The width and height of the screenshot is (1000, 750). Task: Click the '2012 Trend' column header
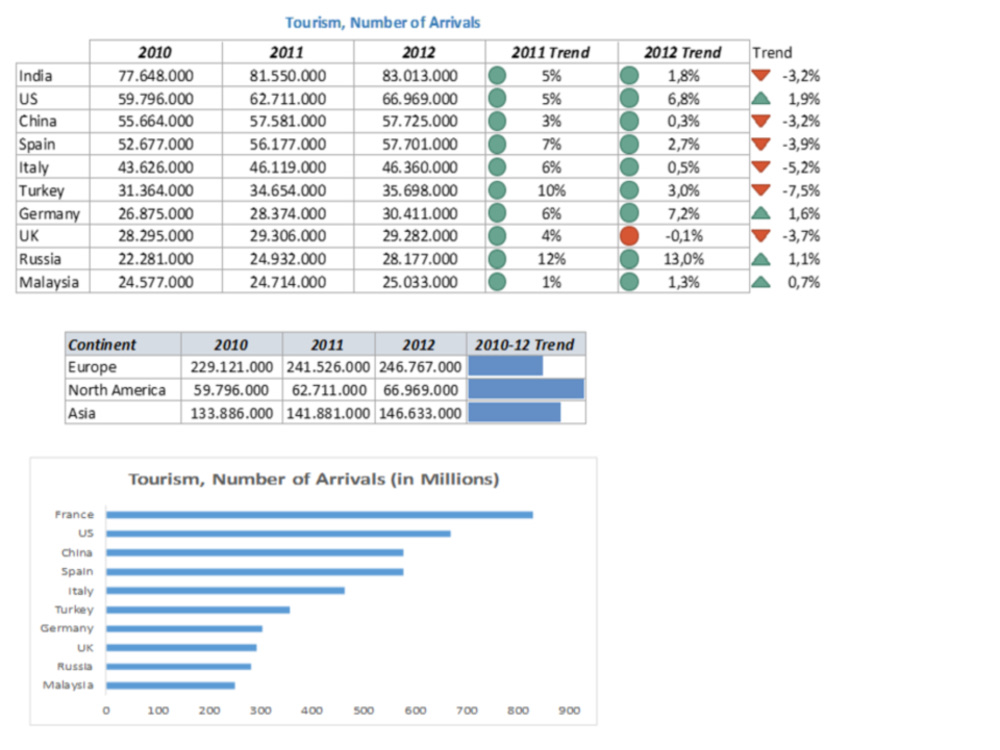point(683,52)
